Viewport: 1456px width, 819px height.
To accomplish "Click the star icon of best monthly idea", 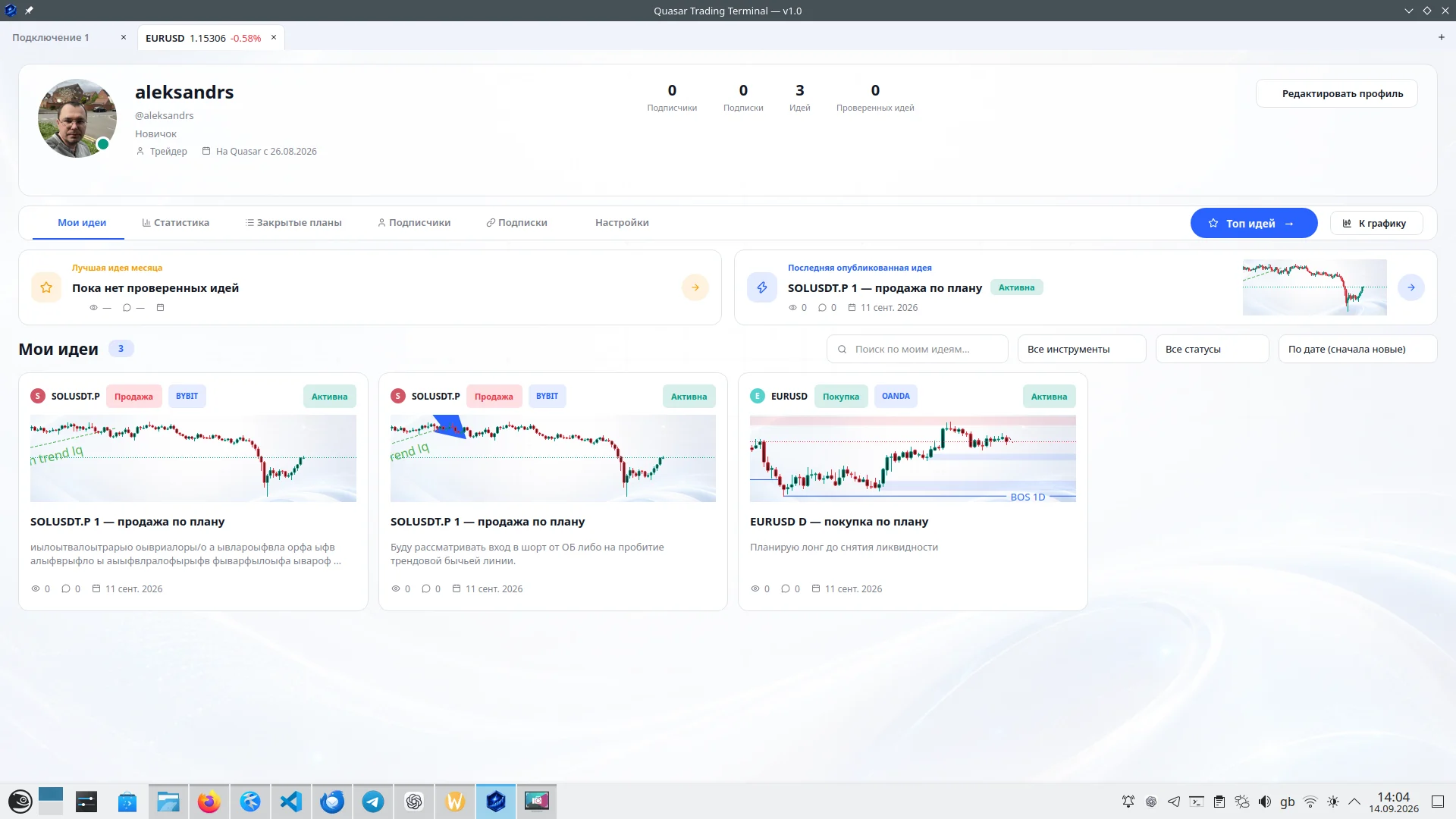I will (46, 287).
